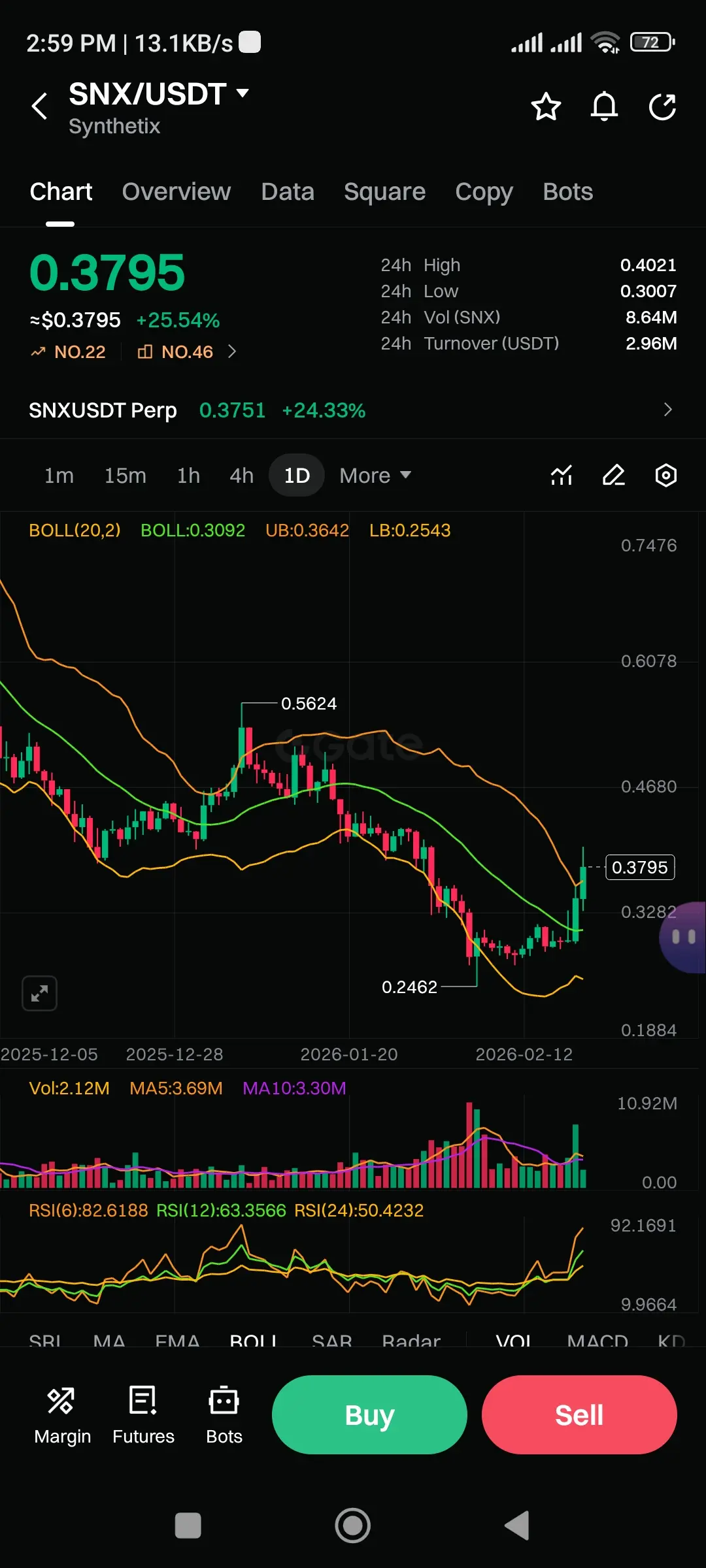Tap the 24h Turnover value 2.96M

(650, 344)
